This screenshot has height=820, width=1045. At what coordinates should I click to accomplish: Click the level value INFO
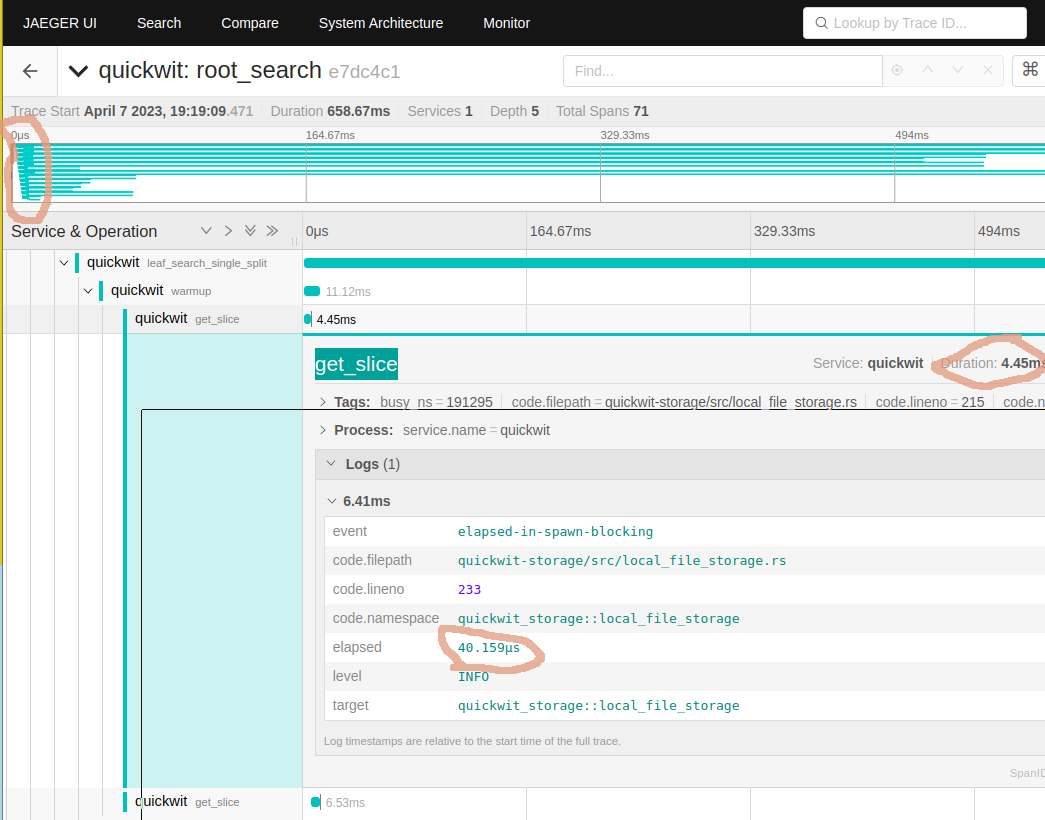[x=473, y=677]
